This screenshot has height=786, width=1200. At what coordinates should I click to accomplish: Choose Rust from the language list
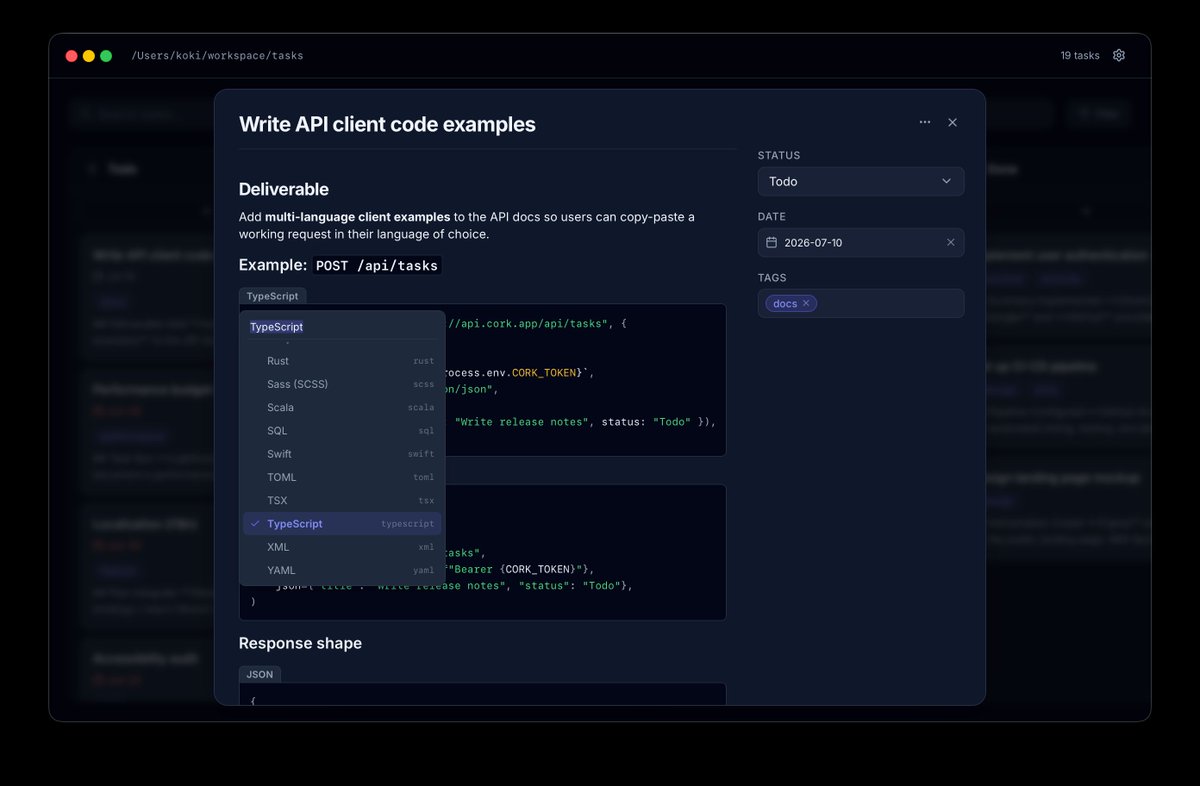click(342, 361)
